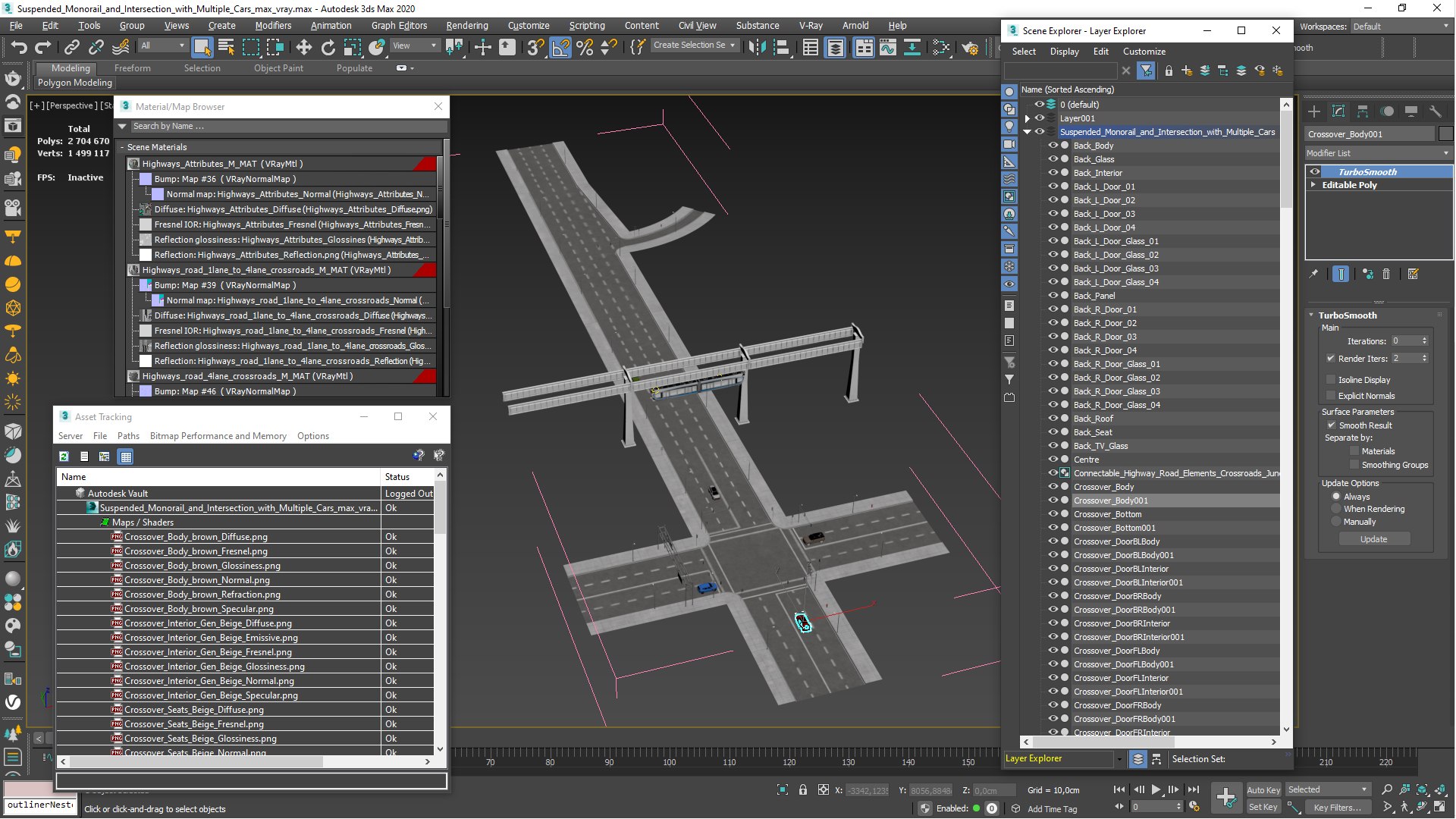The image size is (1456, 819).
Task: Switch to the Hierarchy command panel tab
Action: 1363,111
